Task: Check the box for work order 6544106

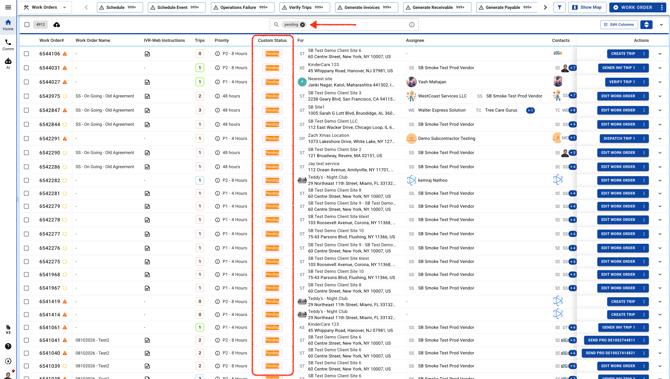Action: [x=26, y=54]
